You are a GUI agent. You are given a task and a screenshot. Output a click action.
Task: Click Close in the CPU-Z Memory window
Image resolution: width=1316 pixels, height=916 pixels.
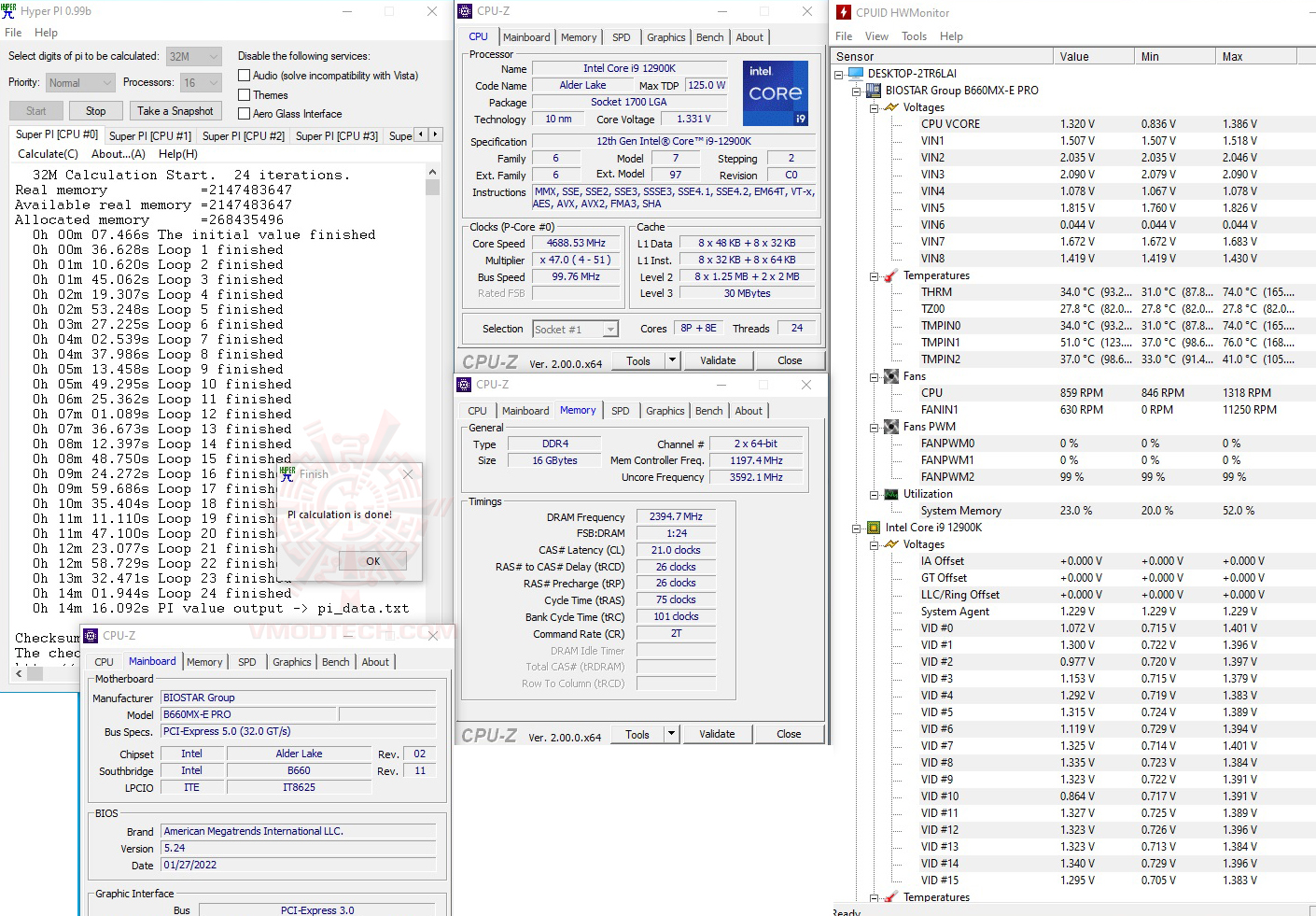(x=789, y=734)
